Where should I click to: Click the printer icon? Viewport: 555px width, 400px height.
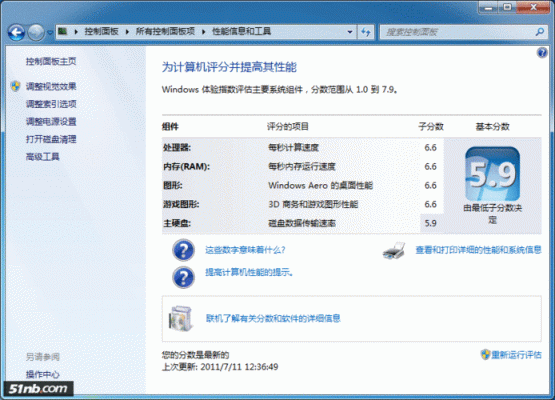point(394,251)
